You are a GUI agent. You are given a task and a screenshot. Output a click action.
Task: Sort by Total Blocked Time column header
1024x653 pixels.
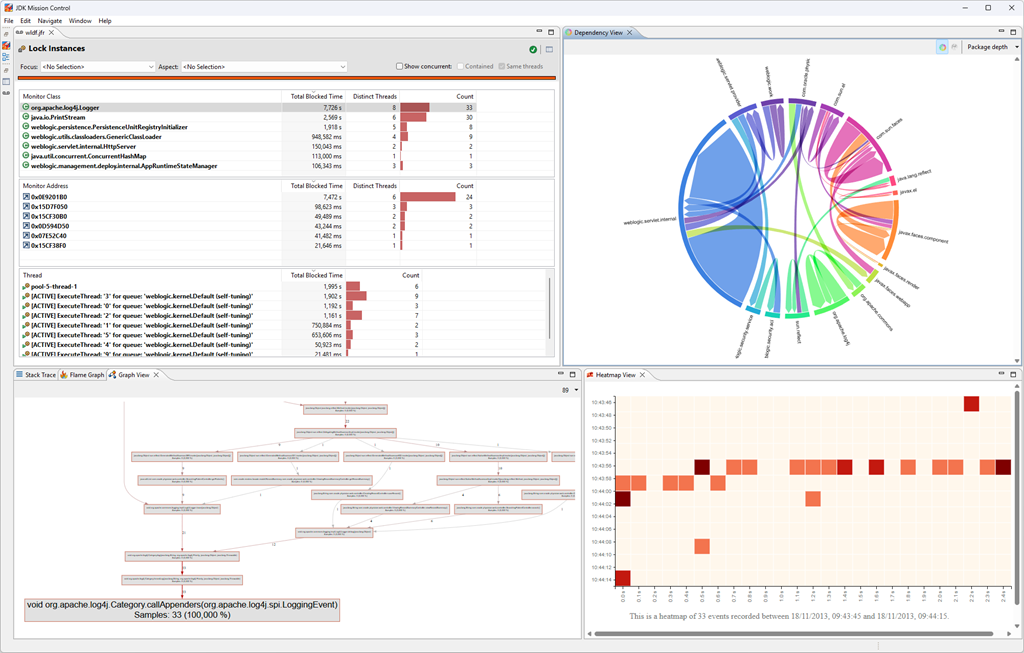pos(316,96)
